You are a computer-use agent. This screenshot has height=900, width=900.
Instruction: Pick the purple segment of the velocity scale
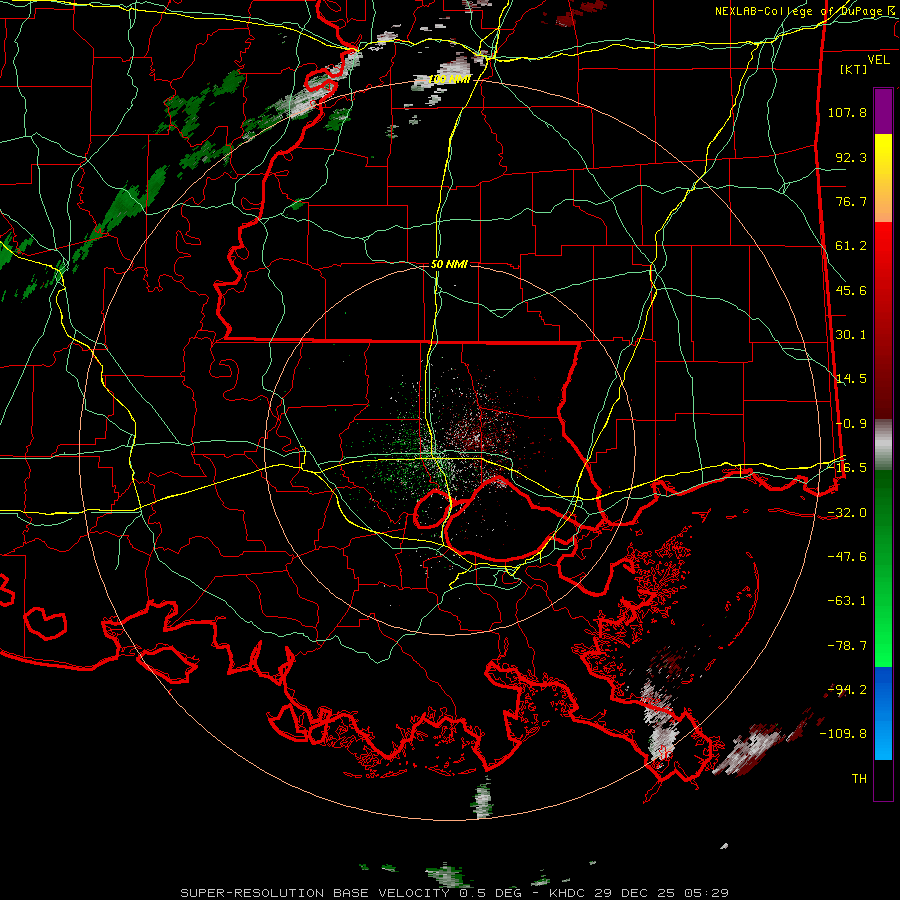coord(883,111)
